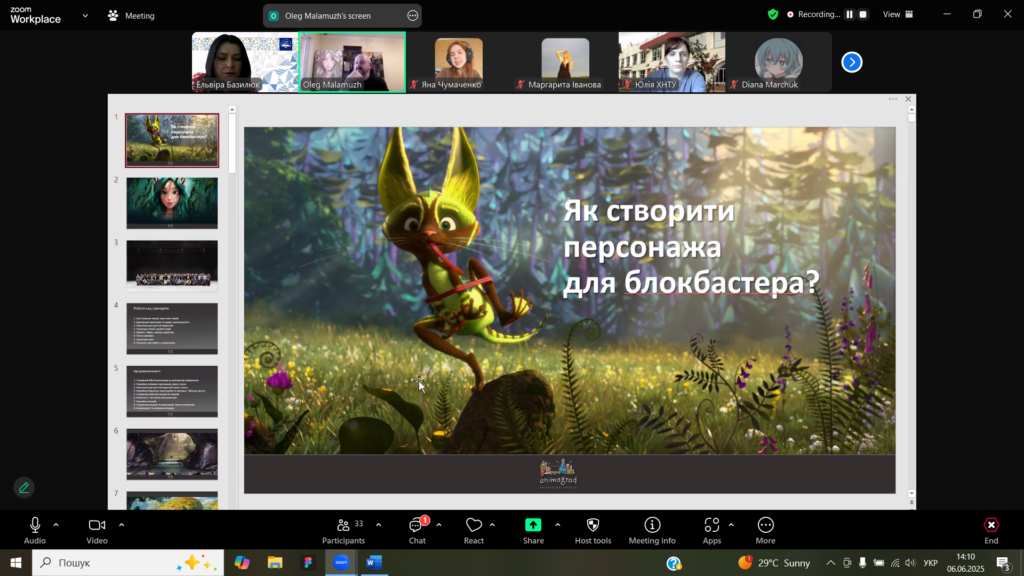Select slide 4 thumbnail
The image size is (1024, 576).
point(172,328)
